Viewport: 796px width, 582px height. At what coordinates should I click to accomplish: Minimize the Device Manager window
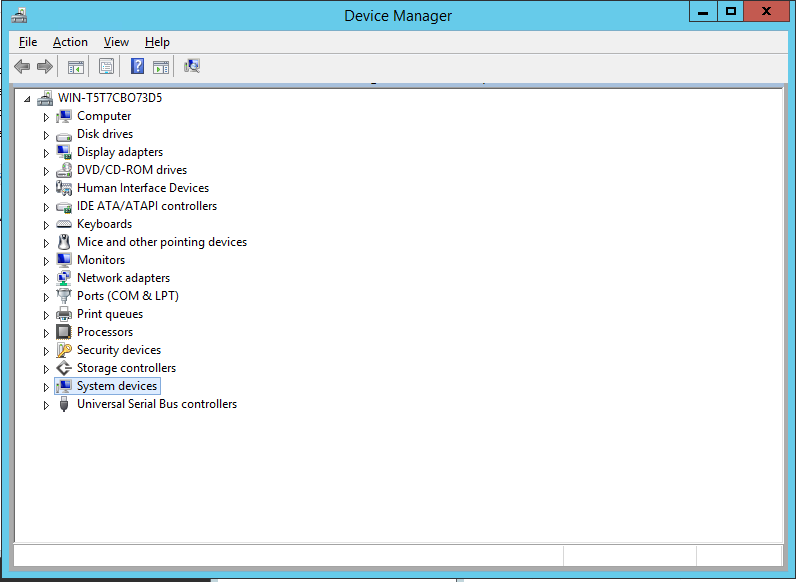pyautogui.click(x=703, y=11)
